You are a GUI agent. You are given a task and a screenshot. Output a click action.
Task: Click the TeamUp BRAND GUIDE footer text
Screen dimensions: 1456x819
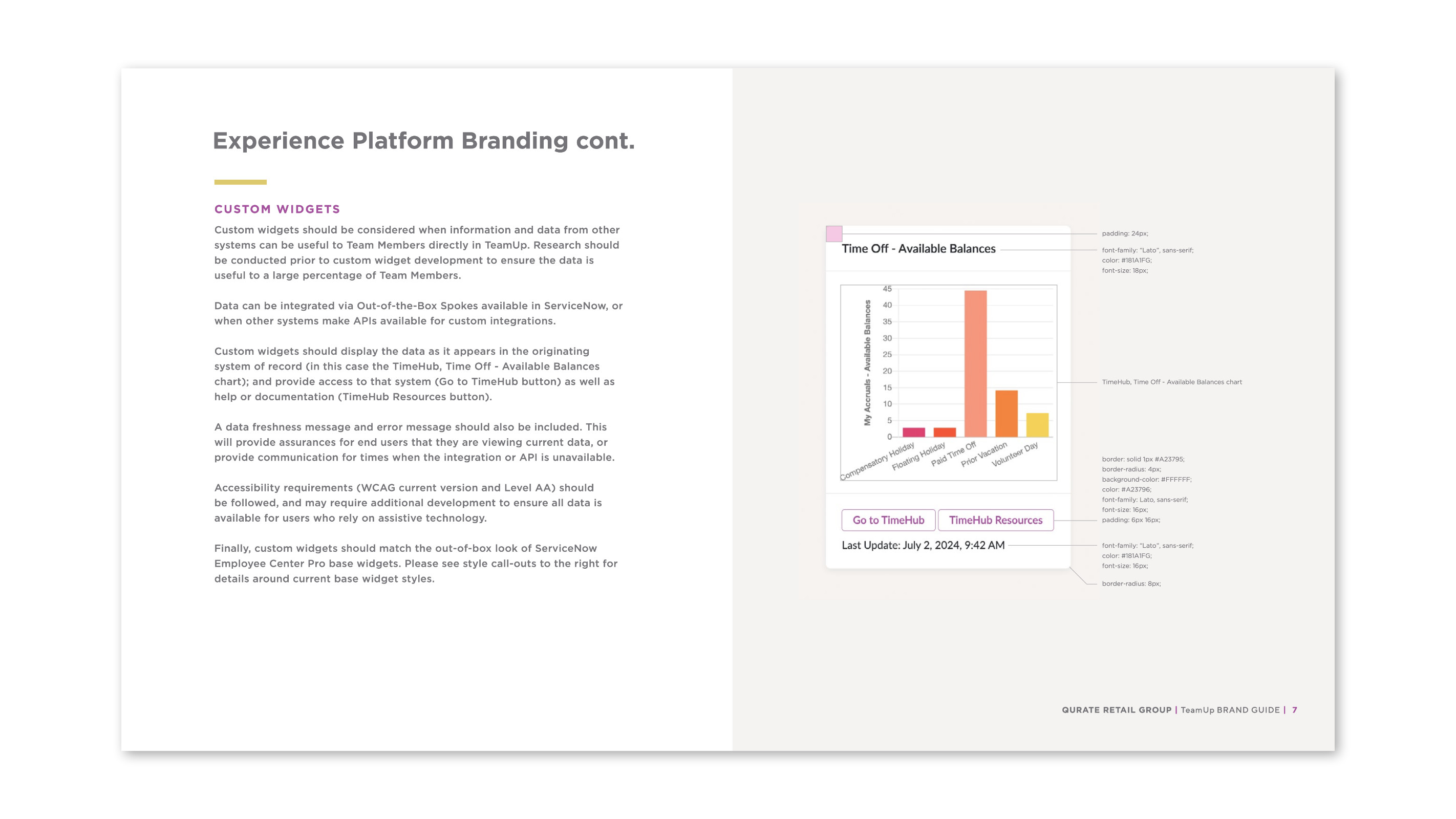[x=1230, y=710]
